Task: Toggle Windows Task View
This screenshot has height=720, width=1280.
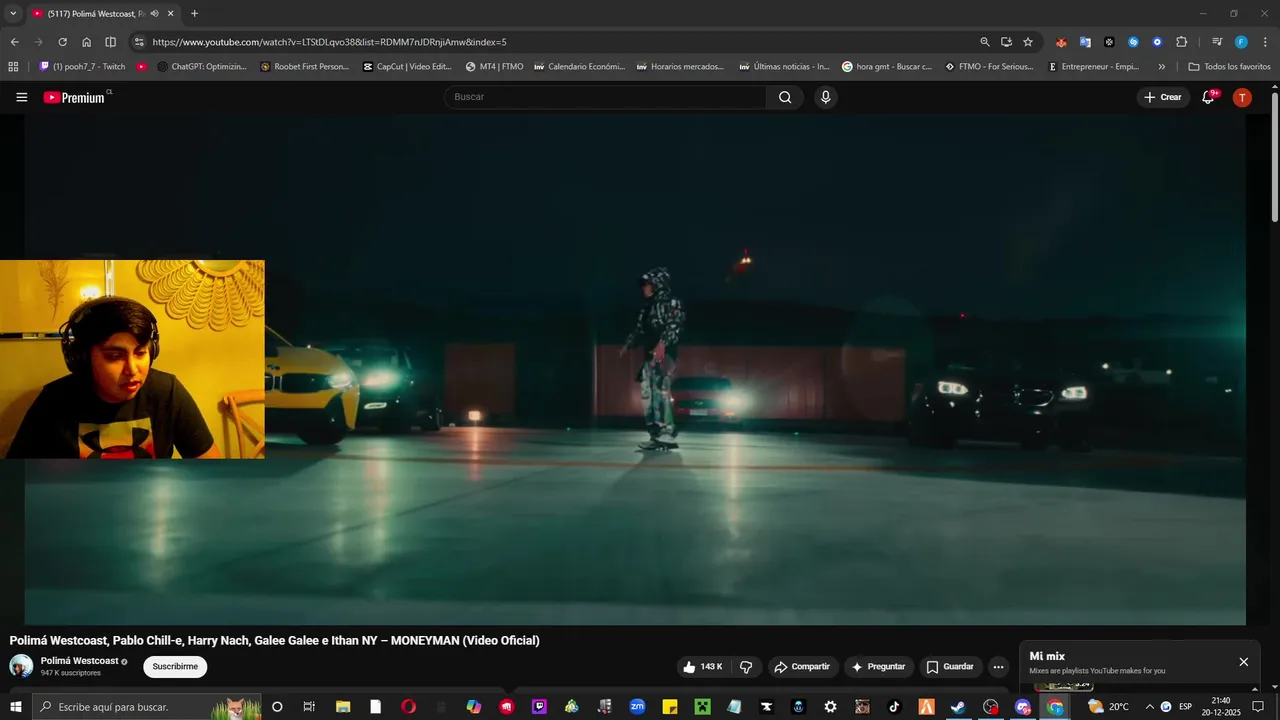Action: point(309,707)
